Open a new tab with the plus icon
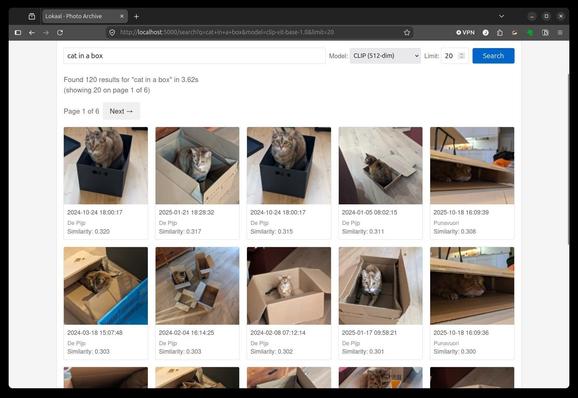 pyautogui.click(x=136, y=16)
